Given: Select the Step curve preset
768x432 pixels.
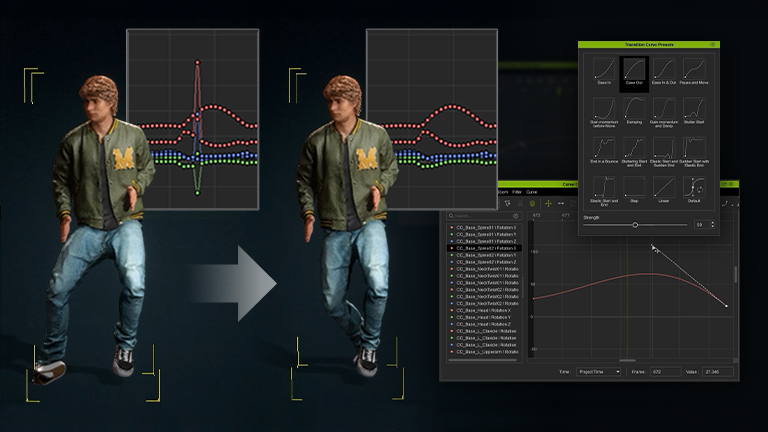Looking at the screenshot, I should pos(633,189).
